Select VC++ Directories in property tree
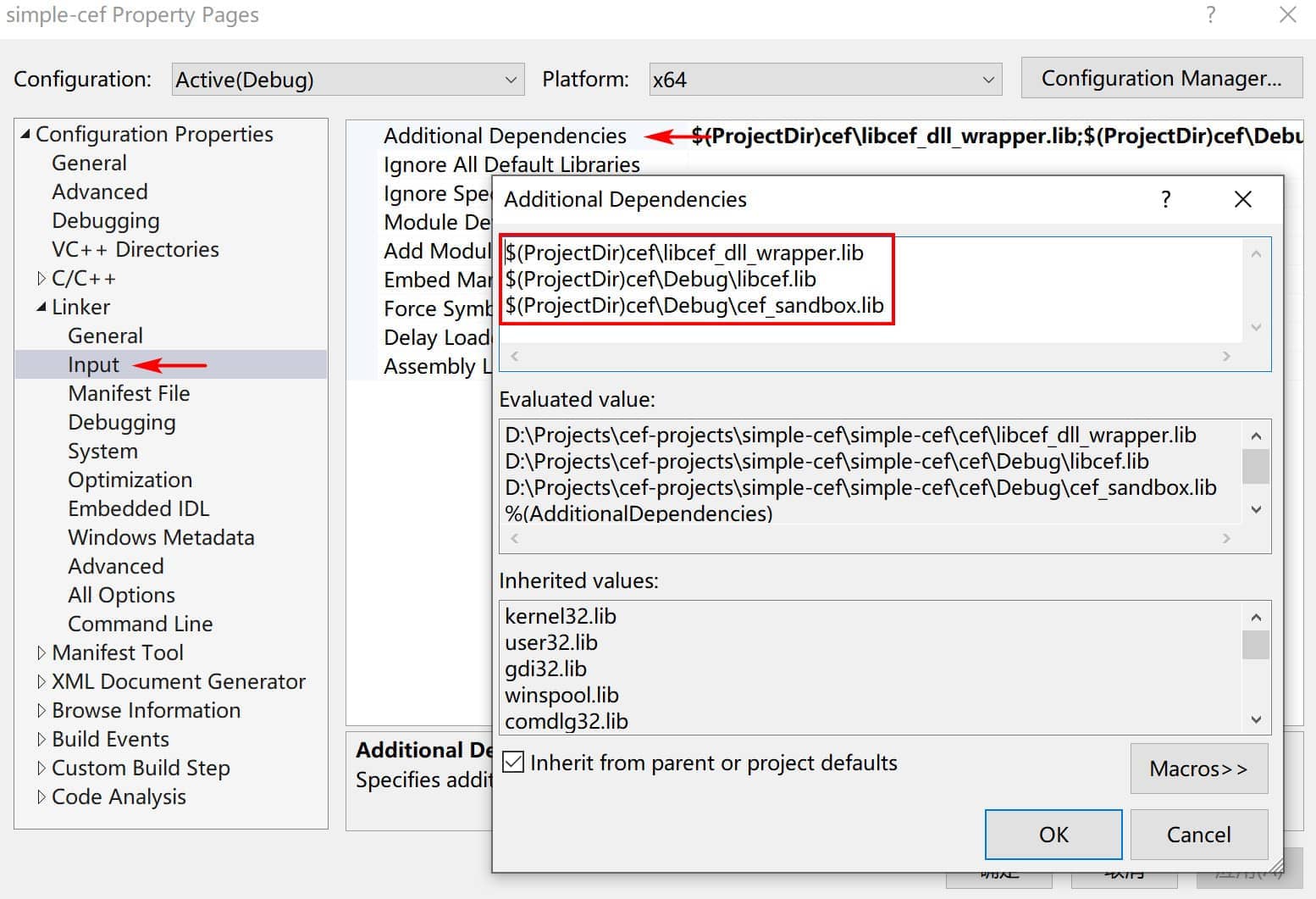The height and width of the screenshot is (899, 1316). [x=135, y=249]
